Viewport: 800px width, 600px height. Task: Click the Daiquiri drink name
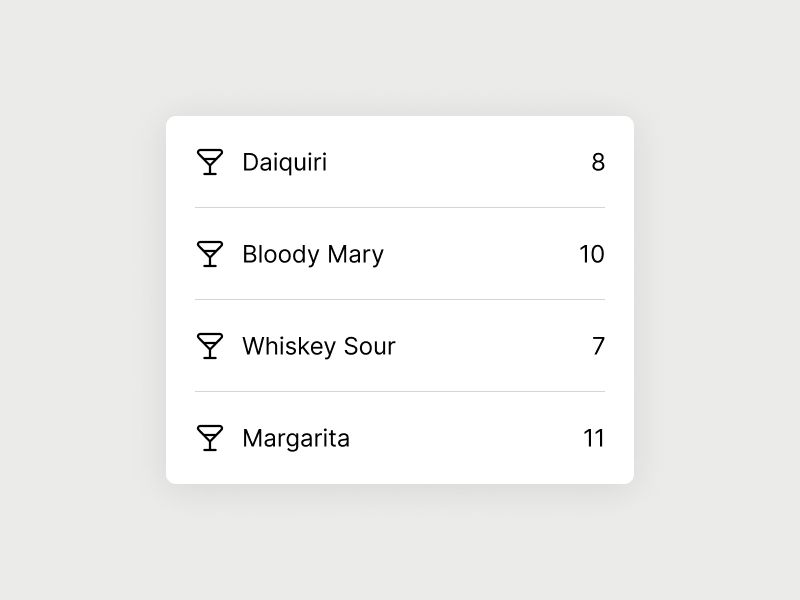click(284, 162)
